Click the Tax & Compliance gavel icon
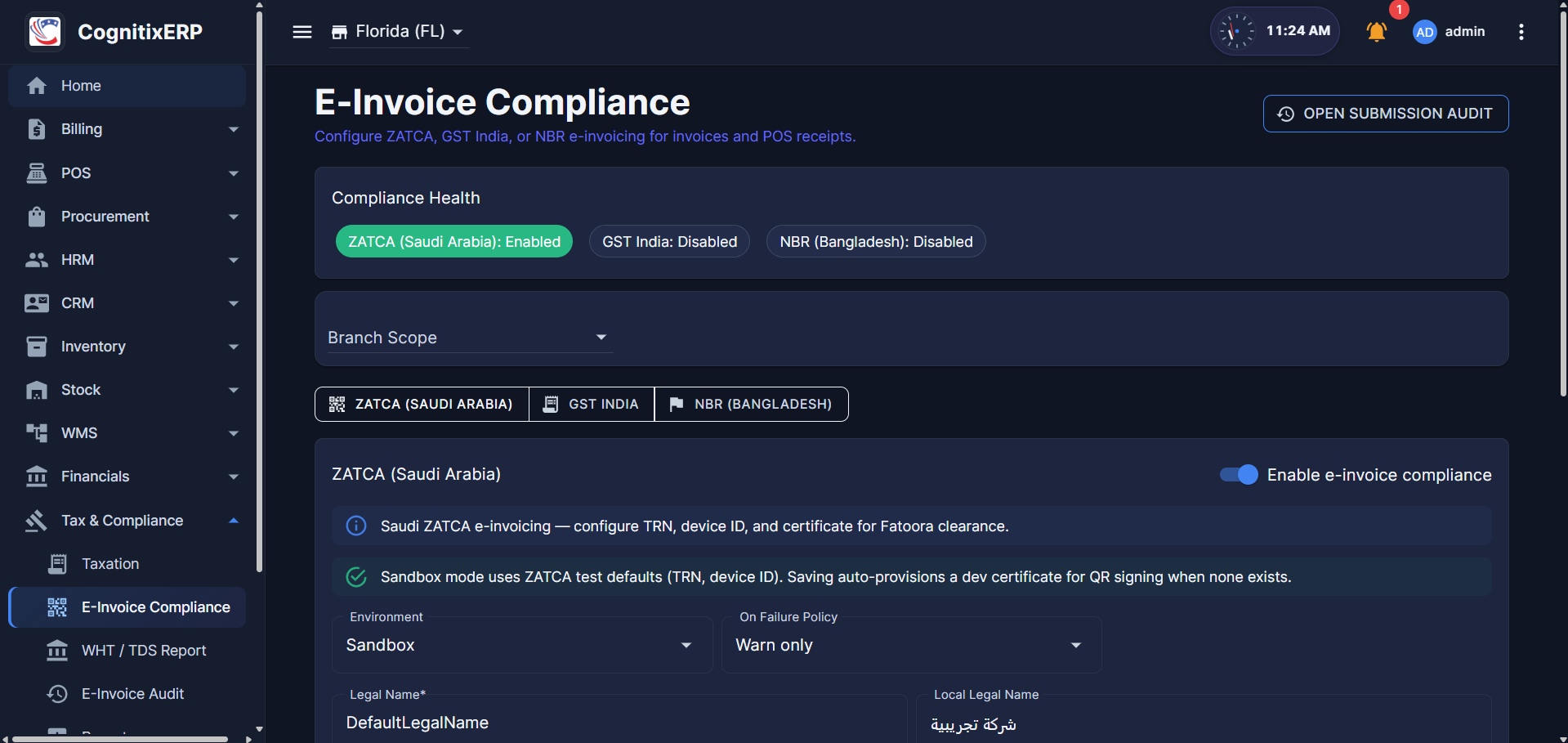 (x=37, y=521)
